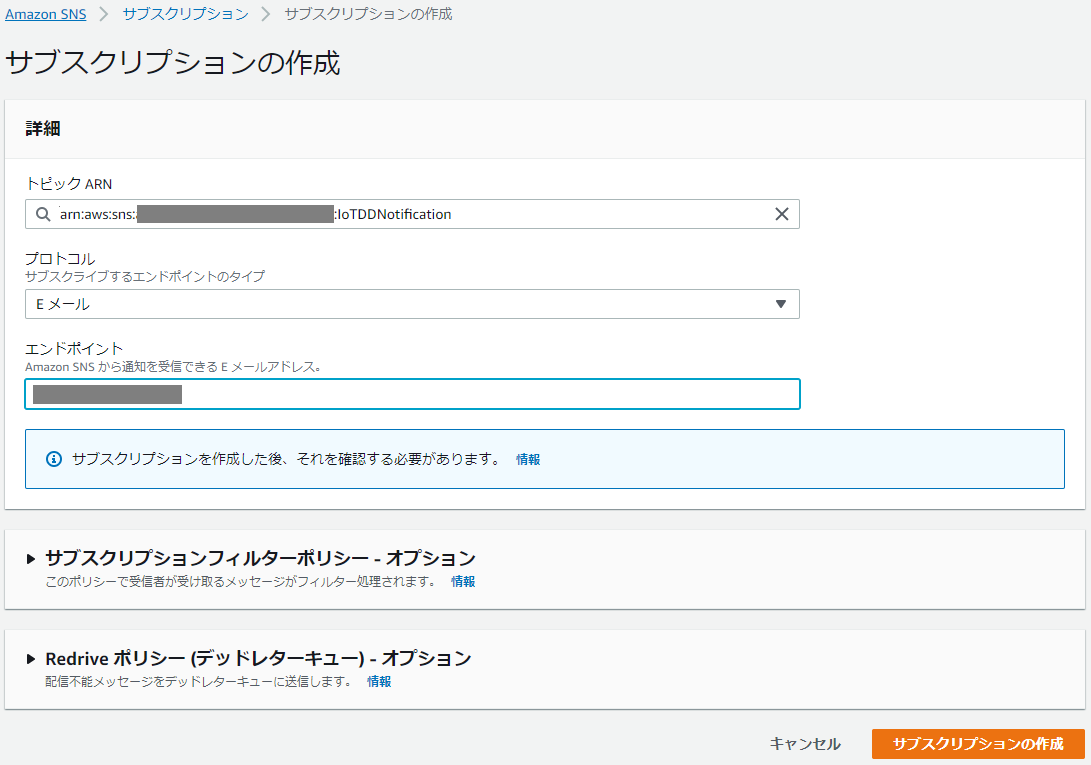The height and width of the screenshot is (765, 1091).
Task: Clear the topic ARN with the X icon
Action: 782,214
